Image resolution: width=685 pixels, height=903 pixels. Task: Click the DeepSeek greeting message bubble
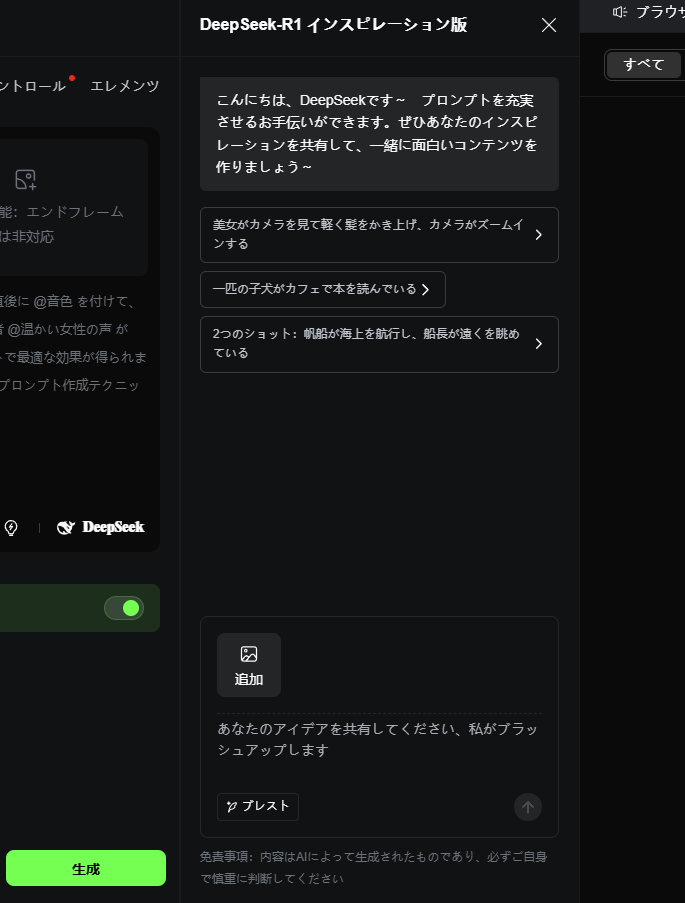[379, 134]
